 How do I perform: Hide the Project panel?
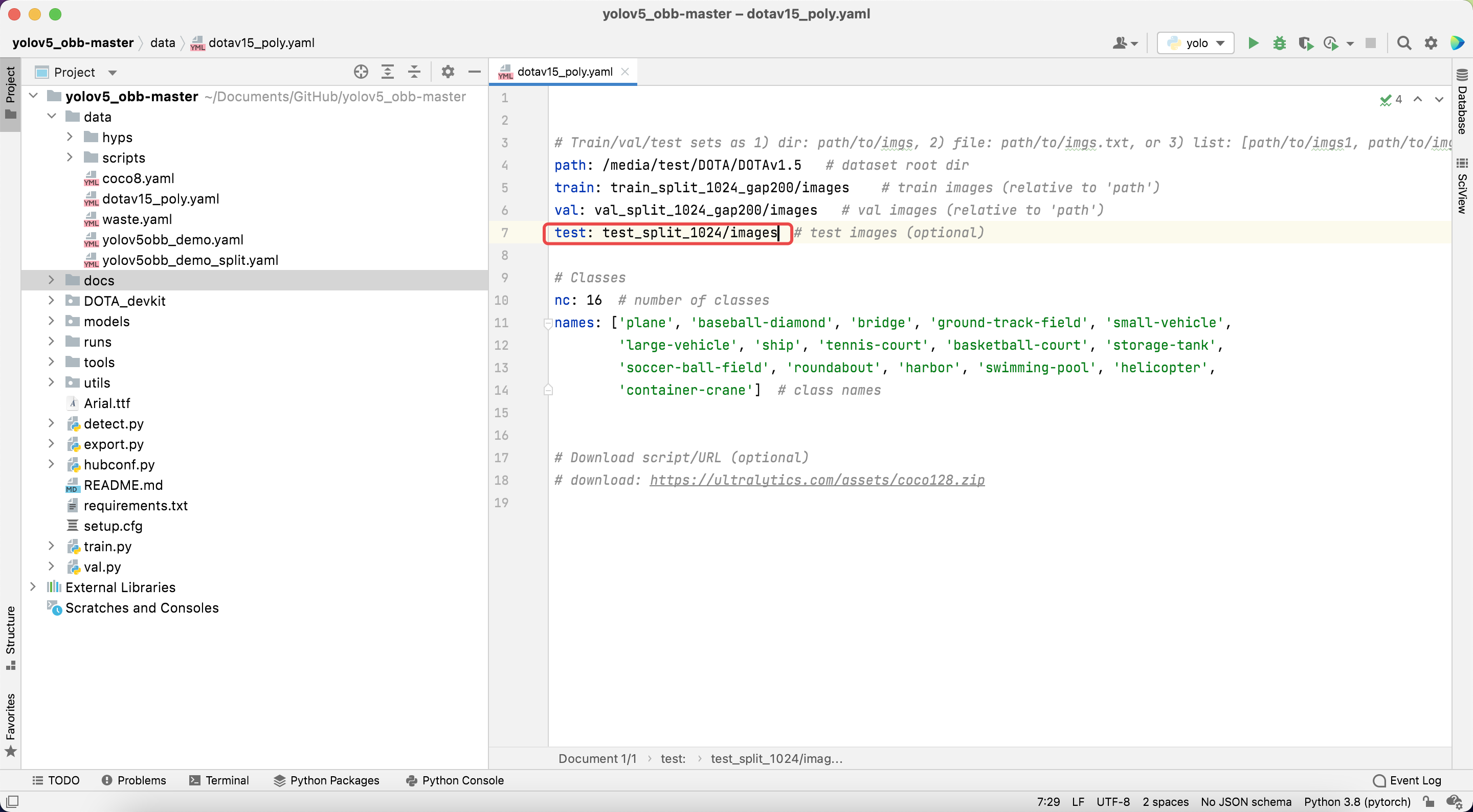475,72
